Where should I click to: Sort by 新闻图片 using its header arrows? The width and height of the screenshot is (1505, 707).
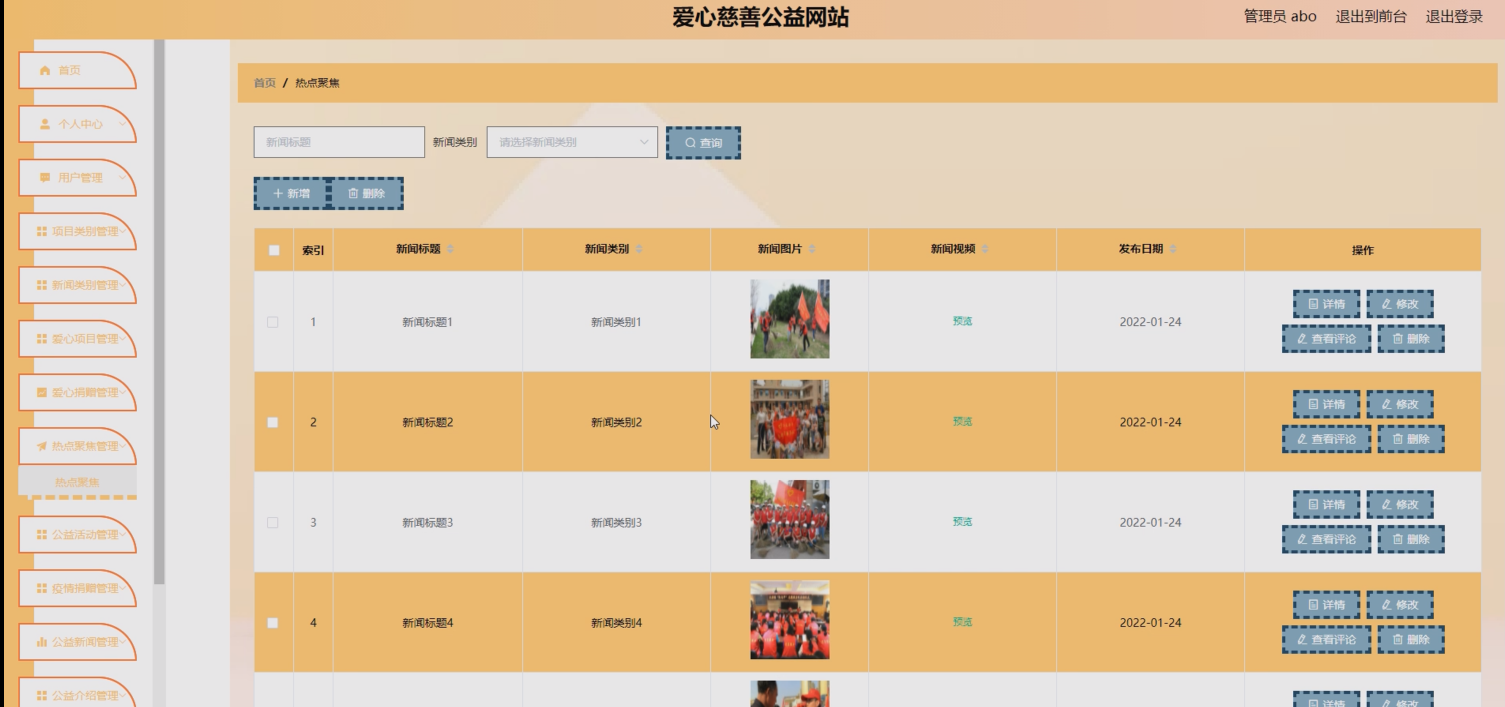tap(812, 249)
